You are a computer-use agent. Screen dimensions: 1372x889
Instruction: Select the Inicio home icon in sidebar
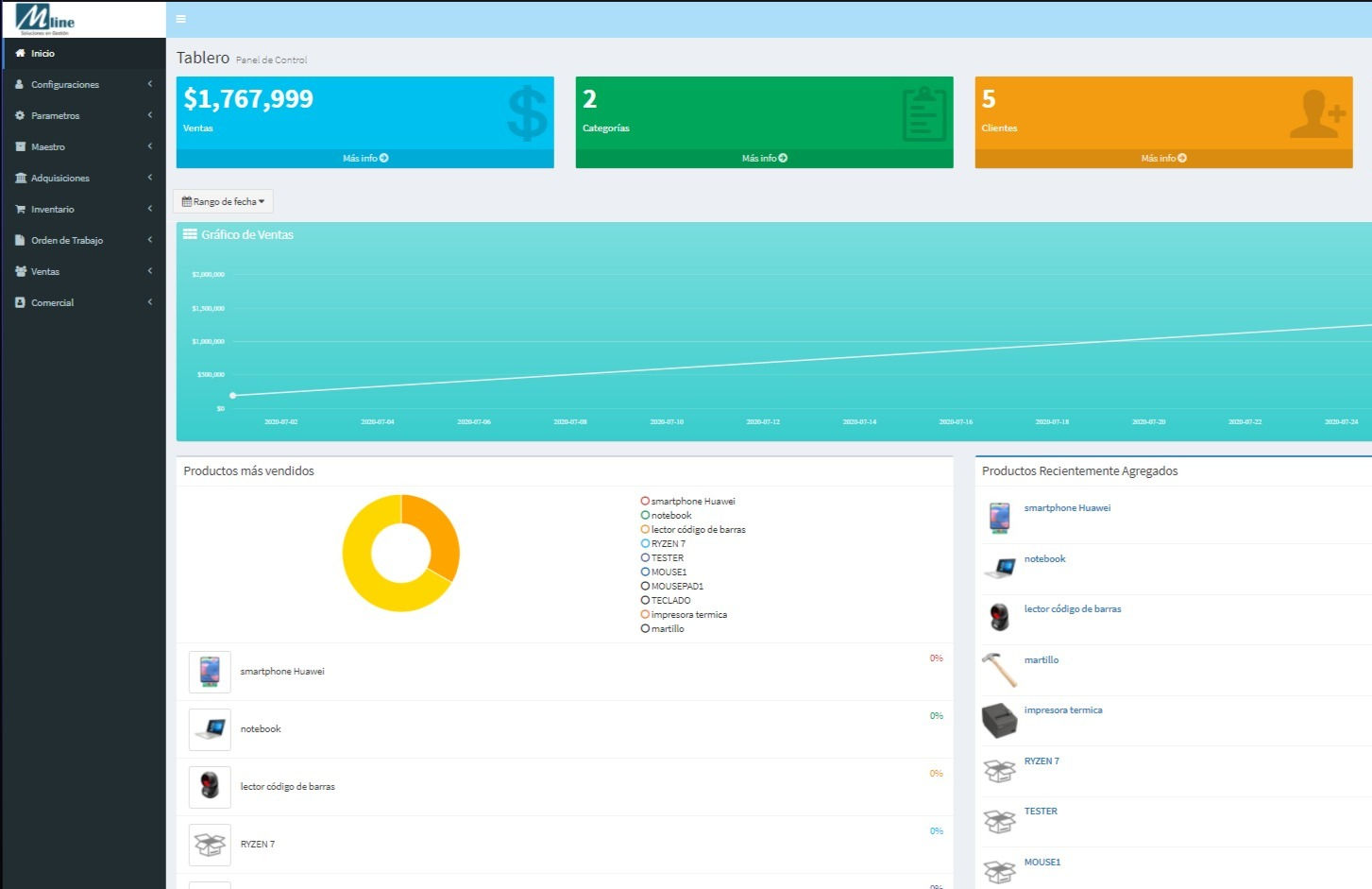21,53
